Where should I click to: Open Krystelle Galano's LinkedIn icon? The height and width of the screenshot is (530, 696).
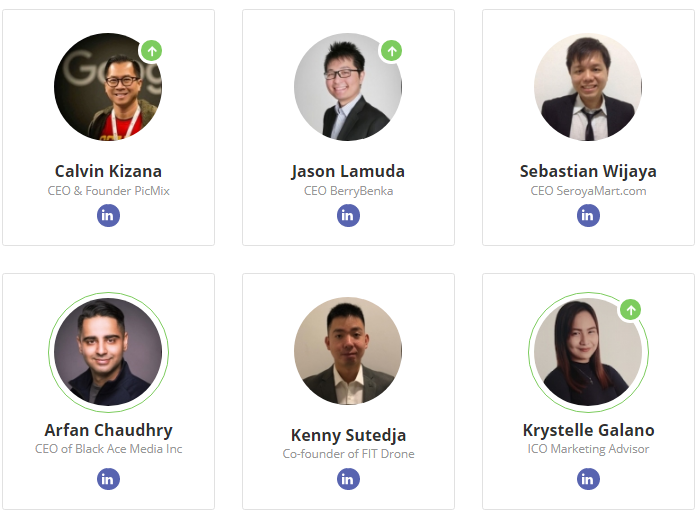[588, 479]
